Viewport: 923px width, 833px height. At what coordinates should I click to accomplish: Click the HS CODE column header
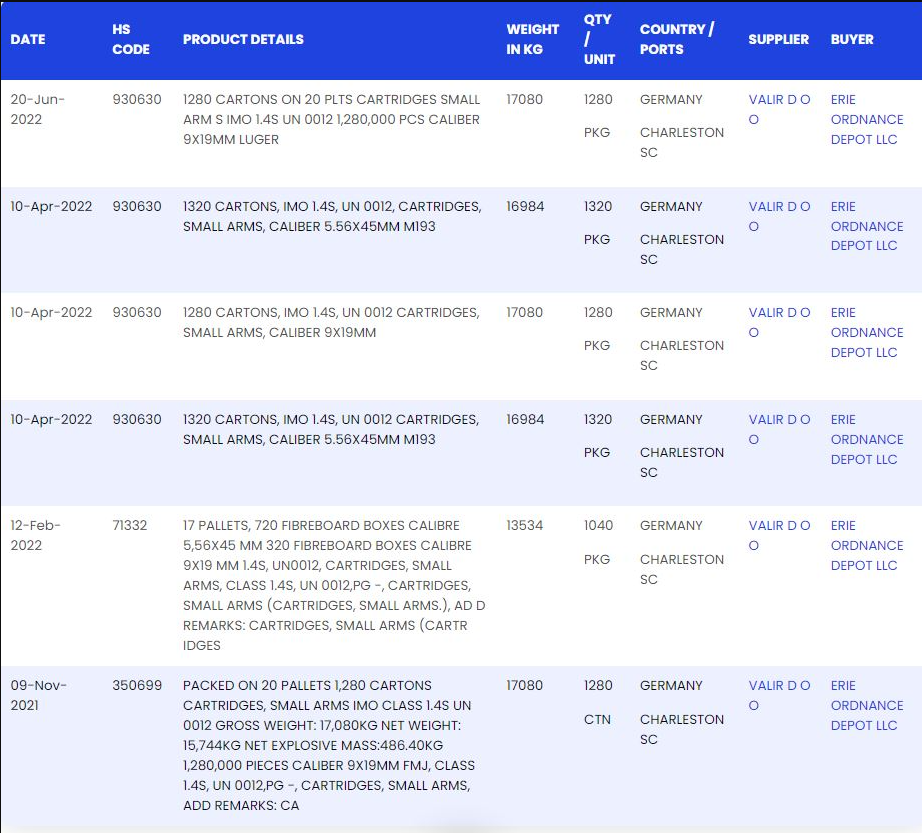coord(131,39)
